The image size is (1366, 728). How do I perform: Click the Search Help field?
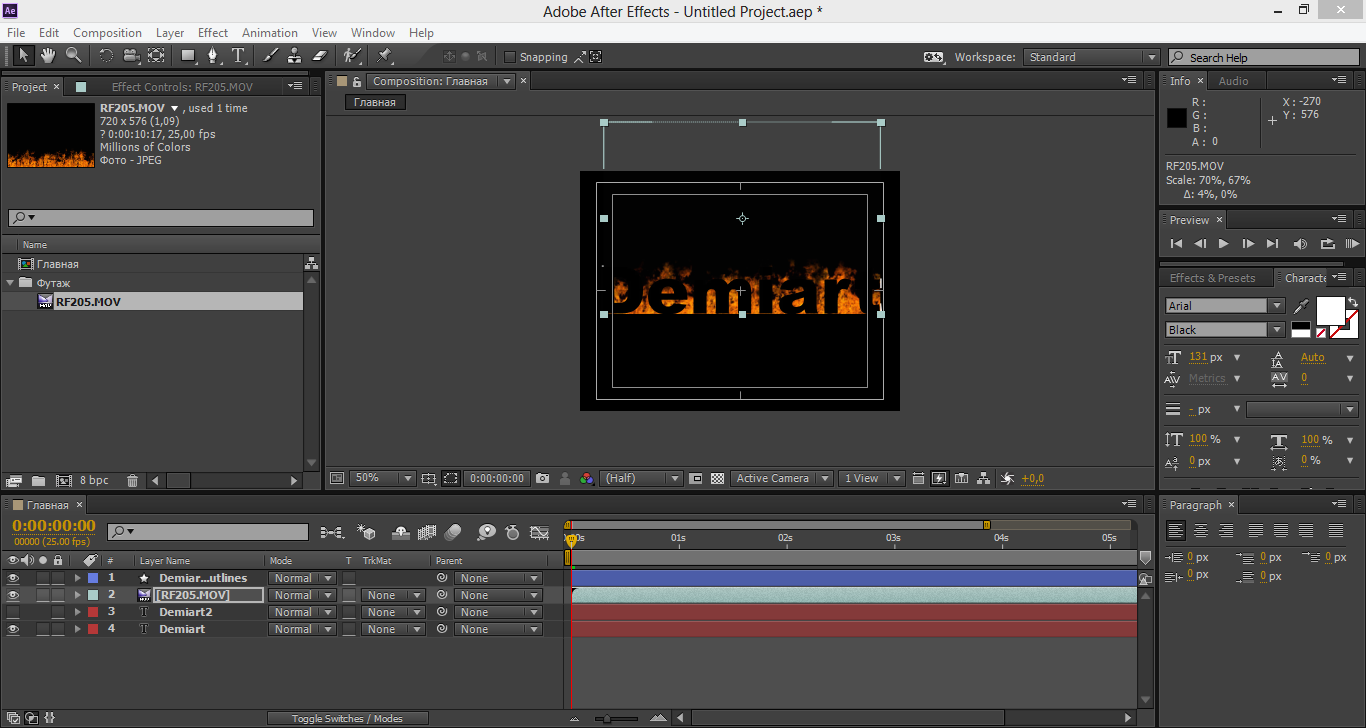[x=1265, y=57]
